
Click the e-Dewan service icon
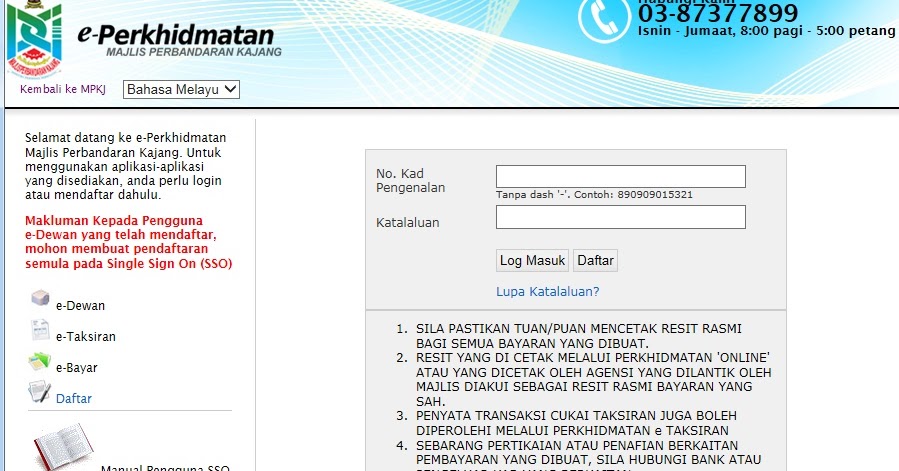pyautogui.click(x=40, y=298)
